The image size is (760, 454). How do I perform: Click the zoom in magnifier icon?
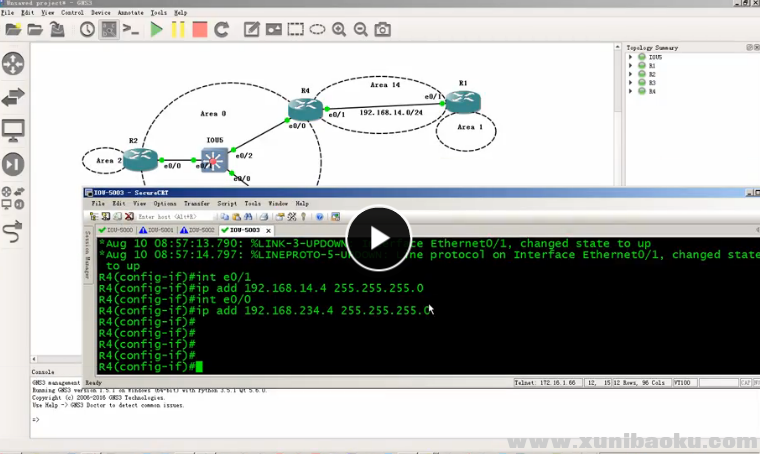[x=339, y=30]
